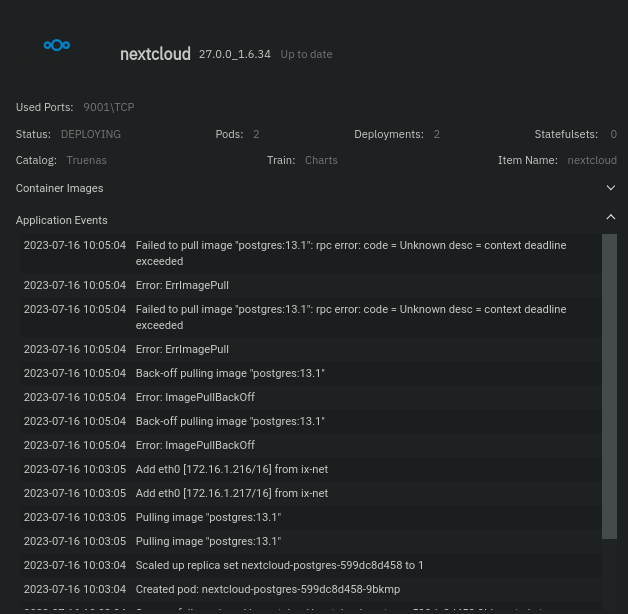
Task: Click the first Pulling image postgres:13.1 event
Action: click(x=310, y=518)
